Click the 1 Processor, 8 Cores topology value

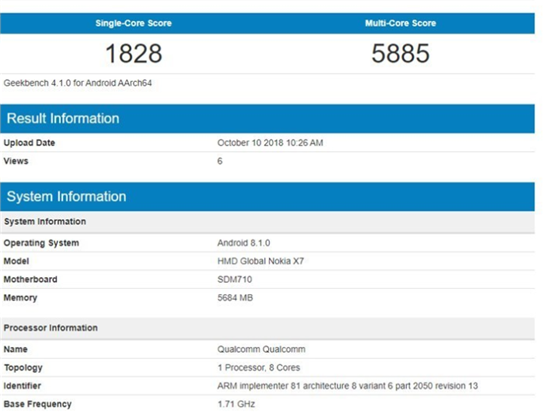pyautogui.click(x=259, y=367)
